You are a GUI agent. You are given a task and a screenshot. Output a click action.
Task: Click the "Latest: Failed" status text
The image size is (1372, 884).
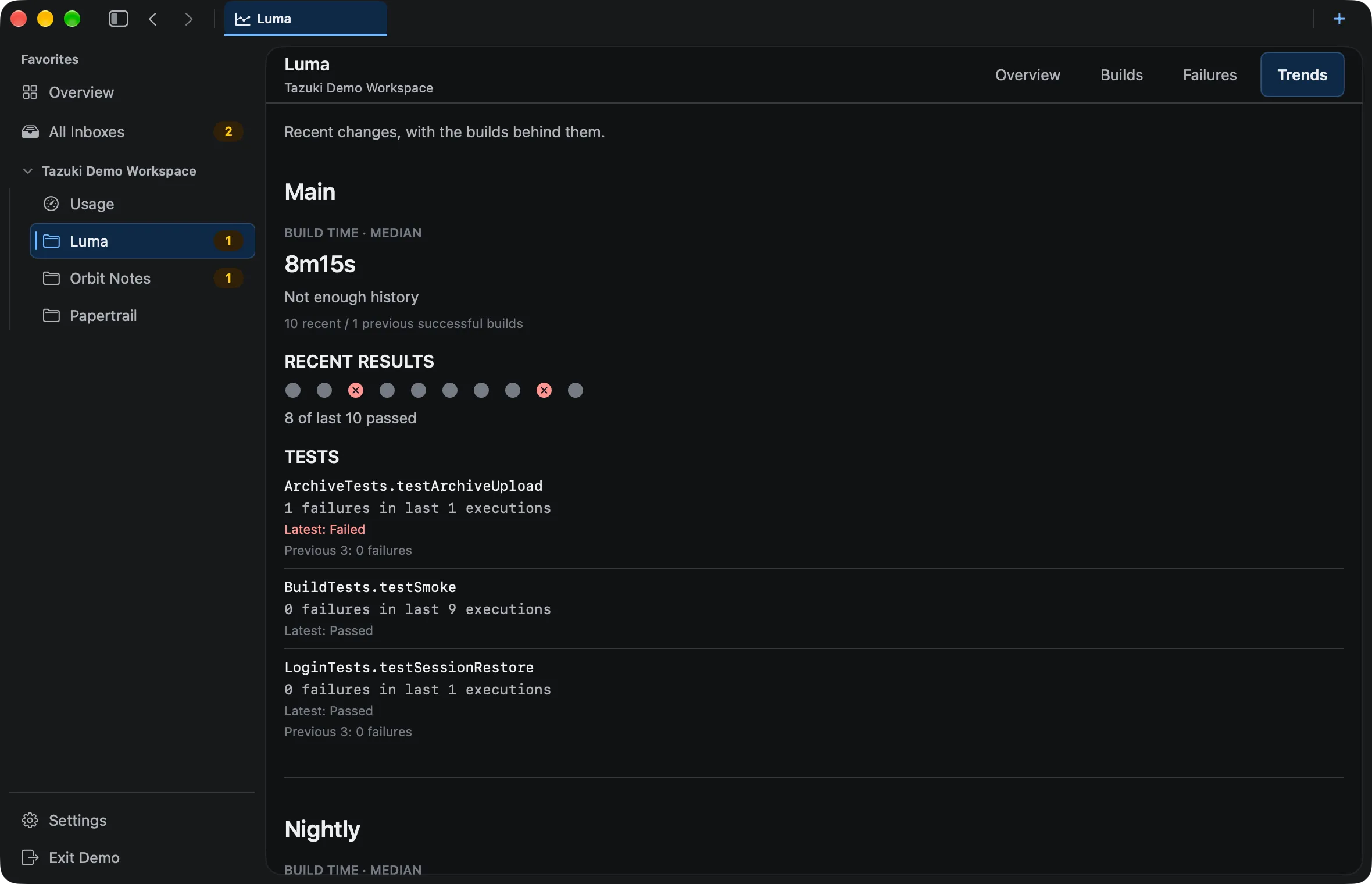pyautogui.click(x=324, y=530)
